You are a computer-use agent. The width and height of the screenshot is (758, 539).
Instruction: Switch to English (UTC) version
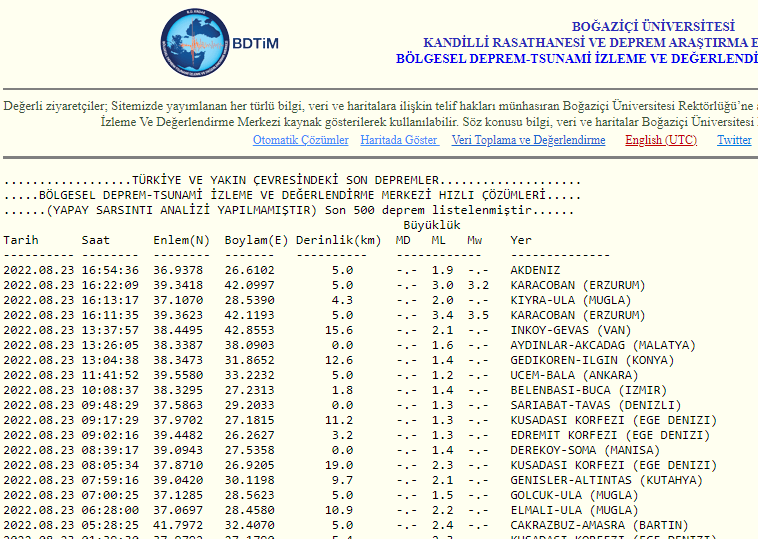pyautogui.click(x=661, y=140)
